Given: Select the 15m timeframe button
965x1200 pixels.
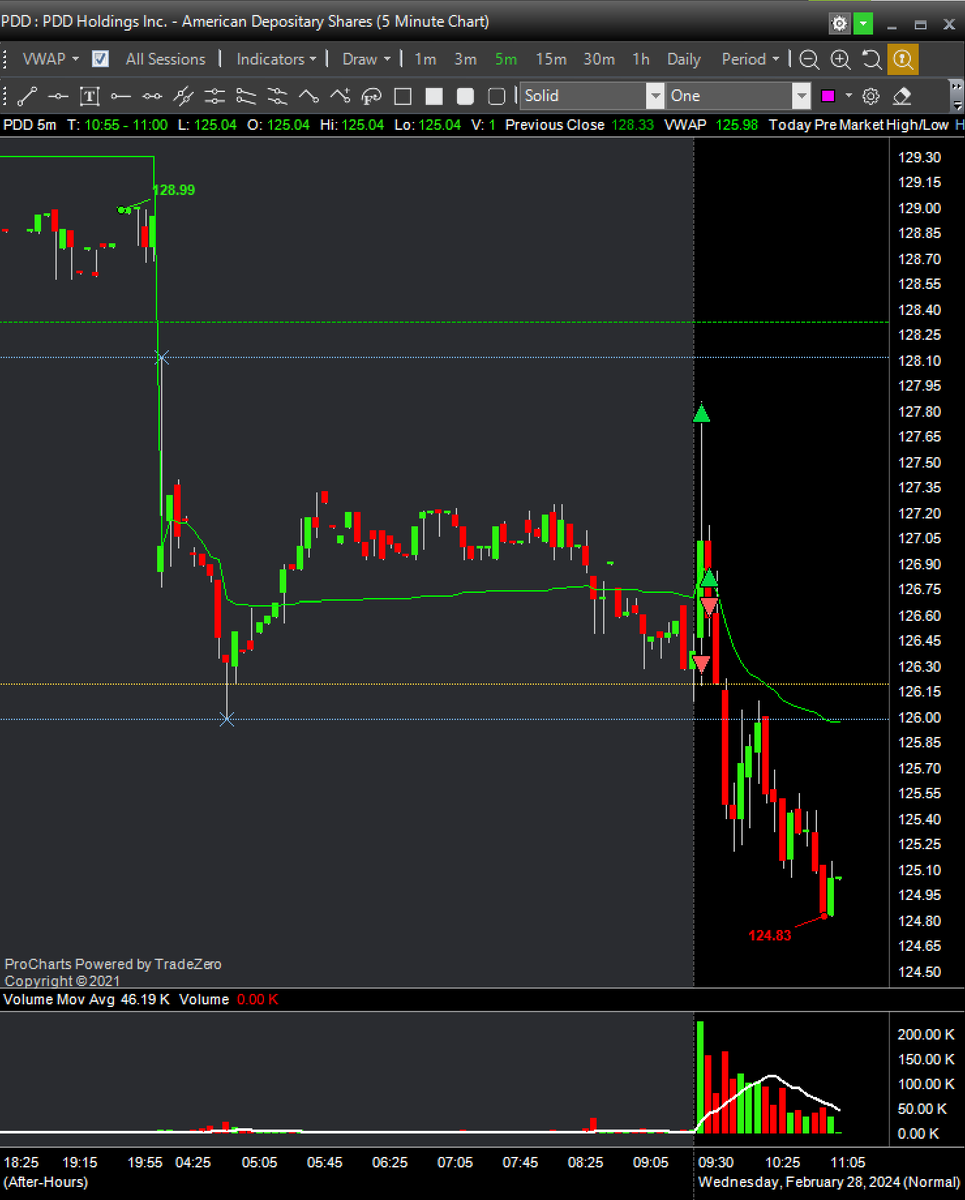Looking at the screenshot, I should click(x=551, y=59).
